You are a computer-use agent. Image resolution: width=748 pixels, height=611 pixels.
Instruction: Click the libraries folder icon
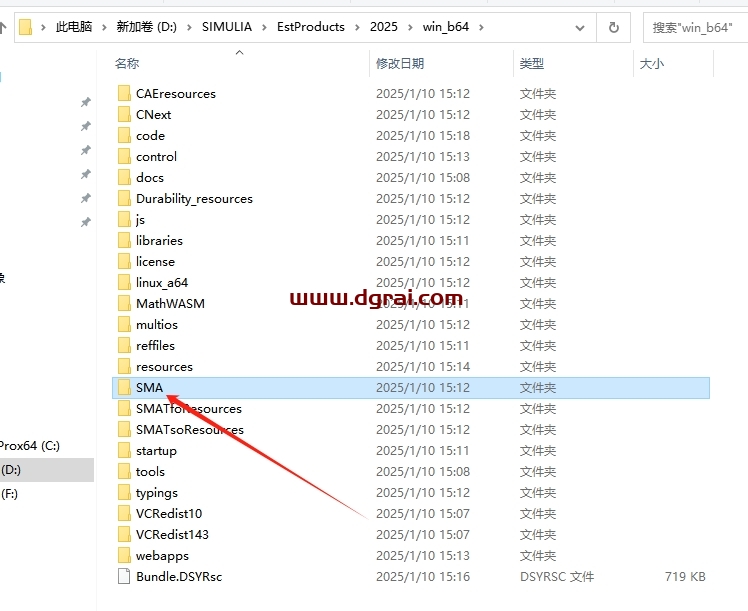(124, 240)
